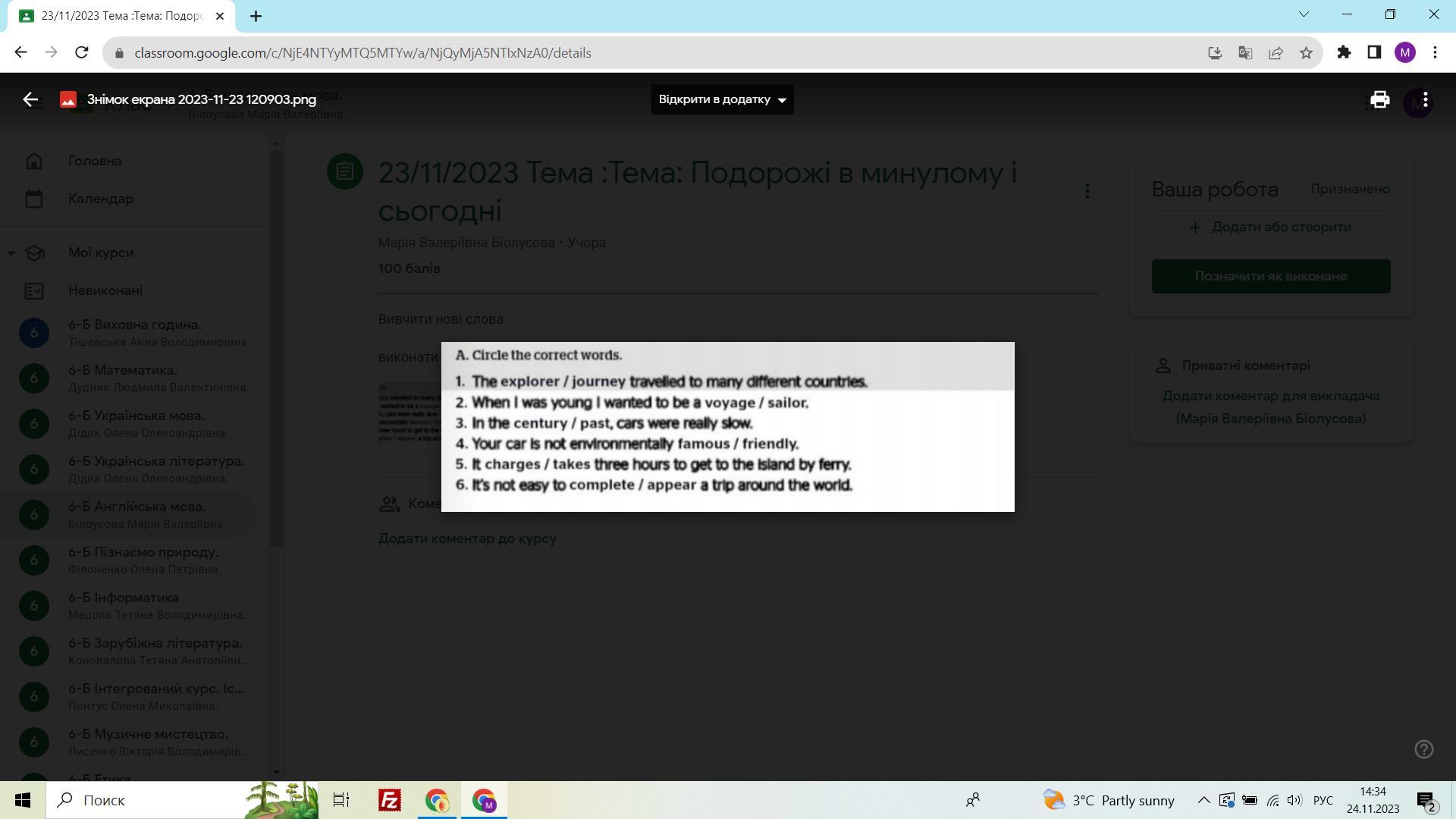The height and width of the screenshot is (819, 1456).
Task: Click the back arrow in image viewer
Action: 30,99
